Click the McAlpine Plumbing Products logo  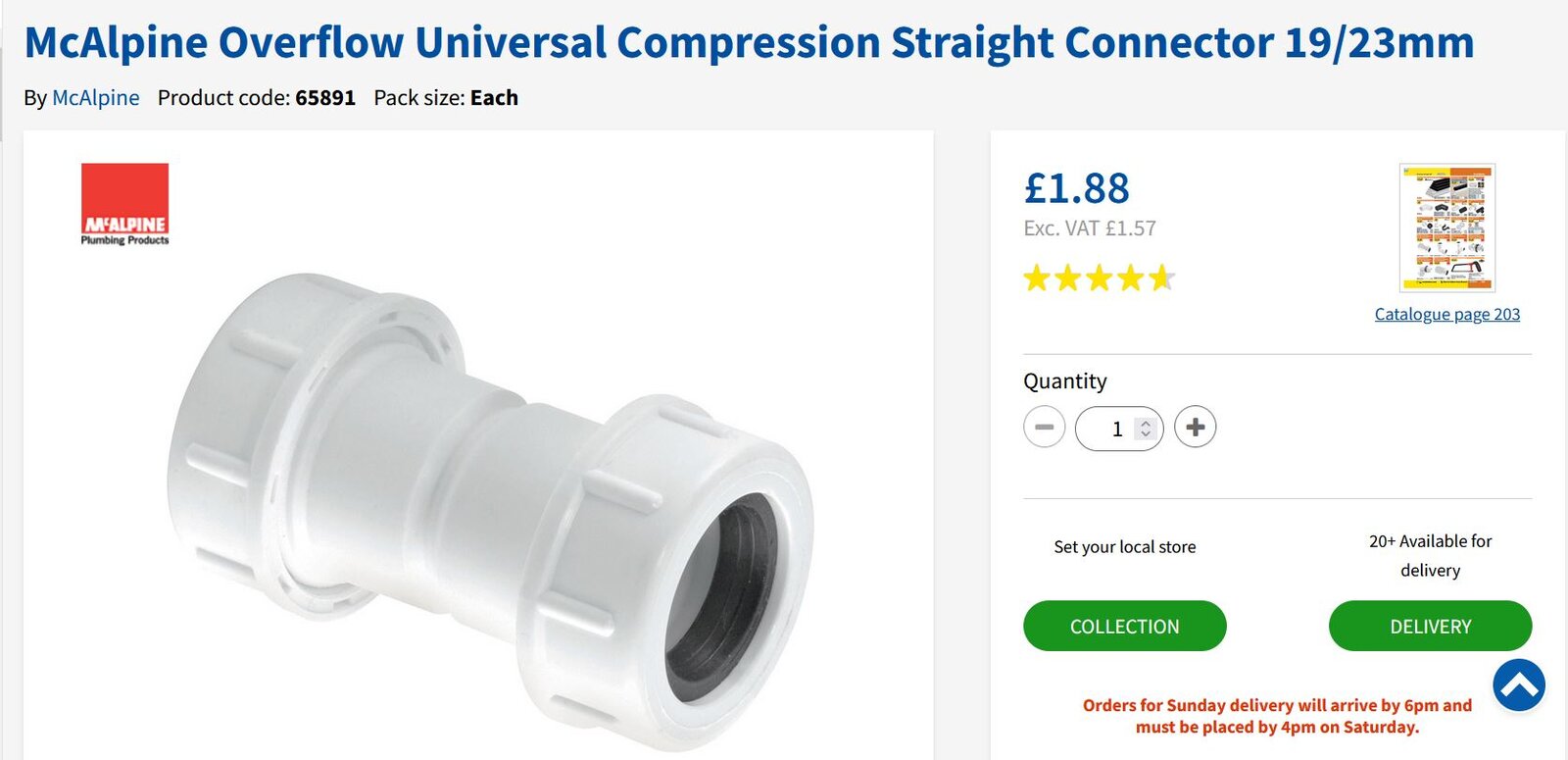pyautogui.click(x=122, y=203)
